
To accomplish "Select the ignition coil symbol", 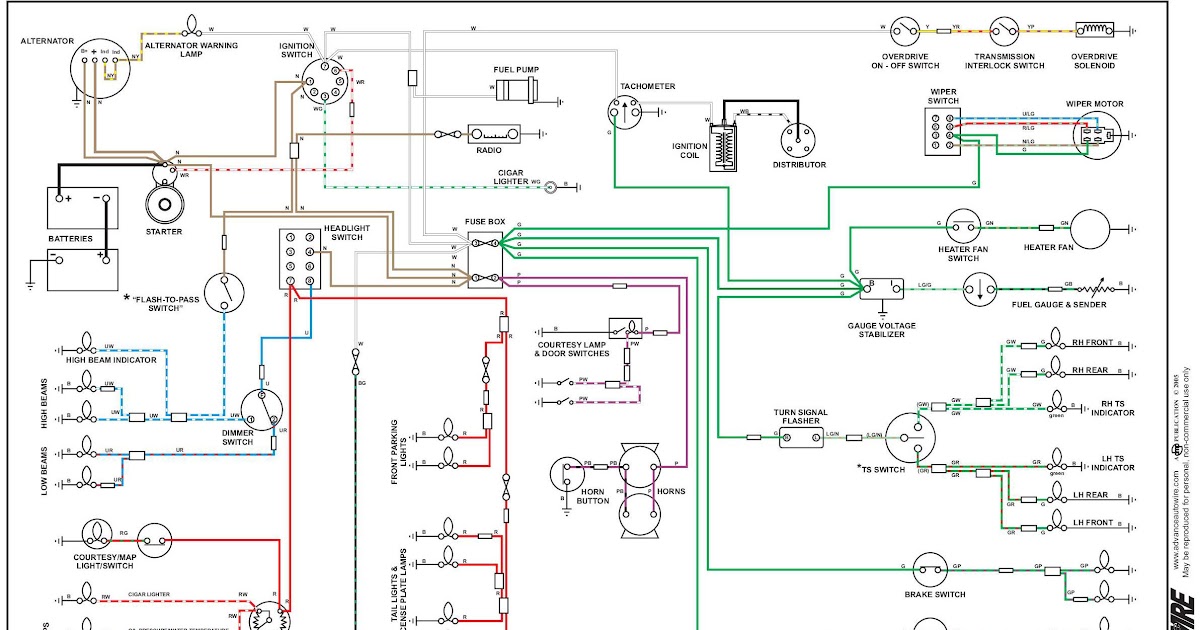I will pos(721,147).
